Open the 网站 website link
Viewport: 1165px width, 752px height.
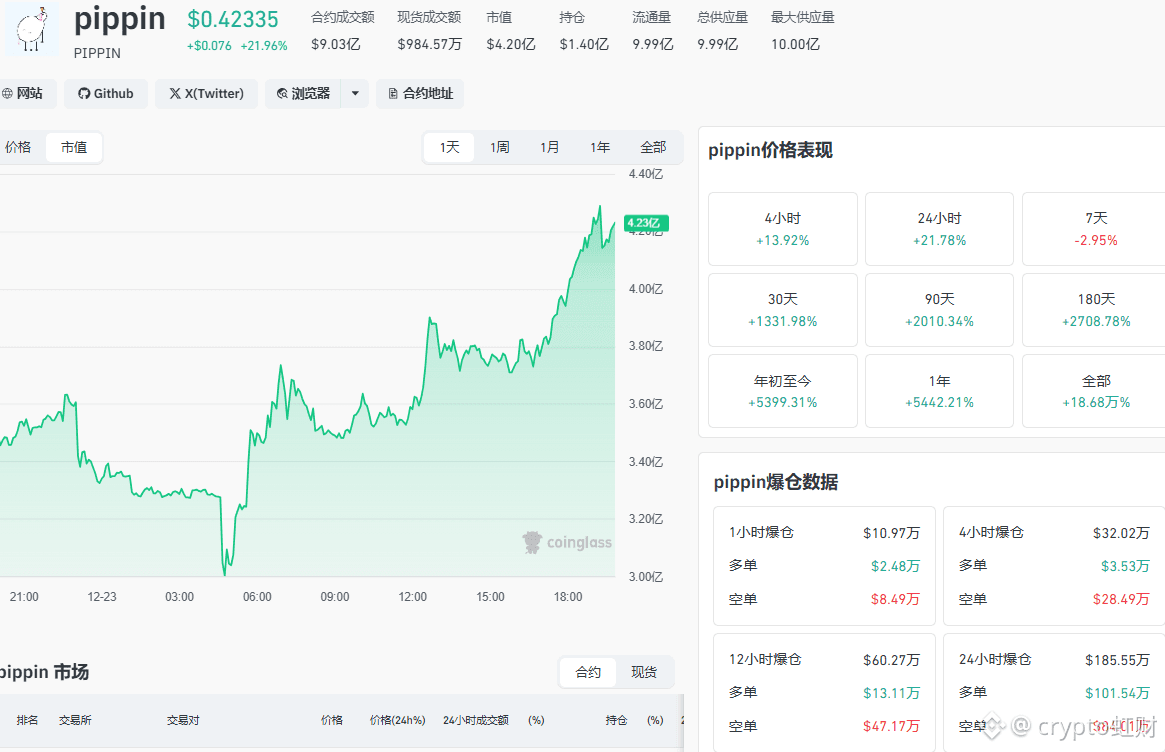point(23,94)
